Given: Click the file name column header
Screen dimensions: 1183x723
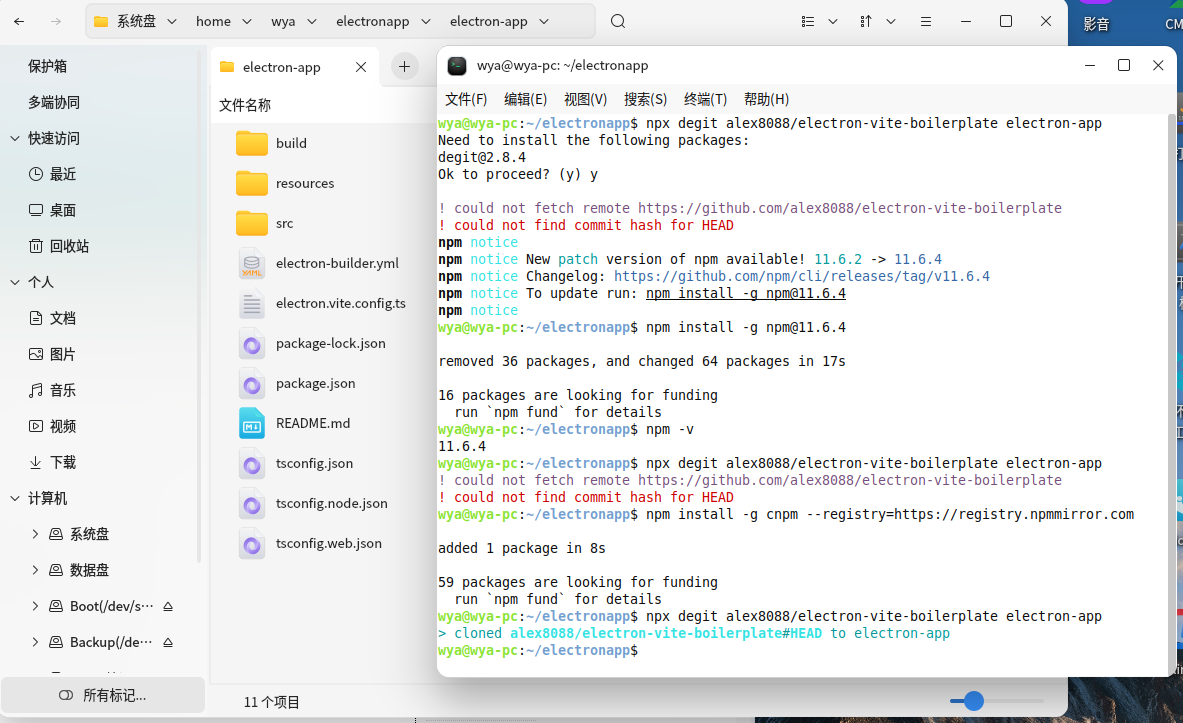Looking at the screenshot, I should (x=245, y=105).
